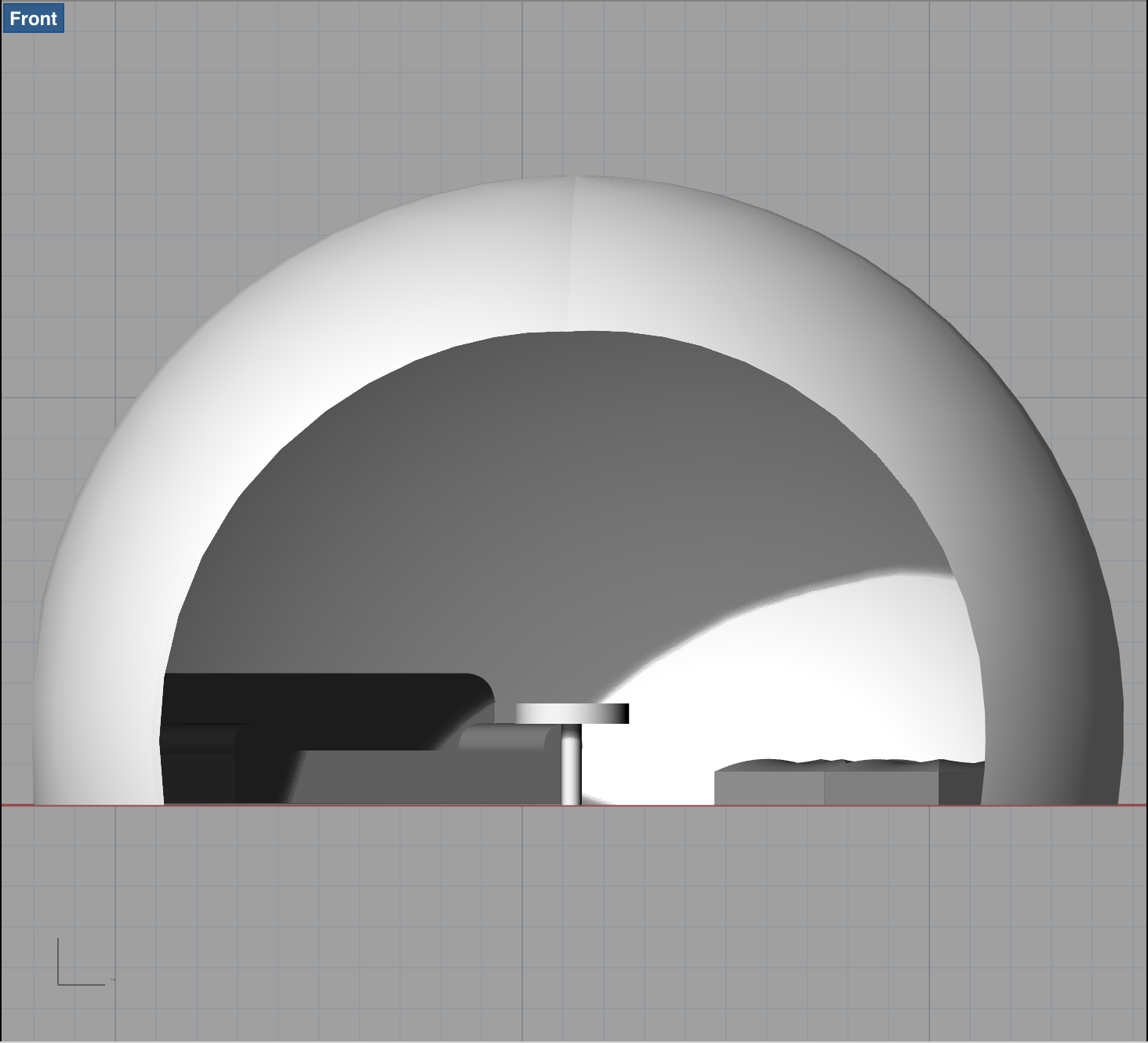The image size is (1148, 1043).
Task: Select the gray box bed on the right
Action: point(848,783)
